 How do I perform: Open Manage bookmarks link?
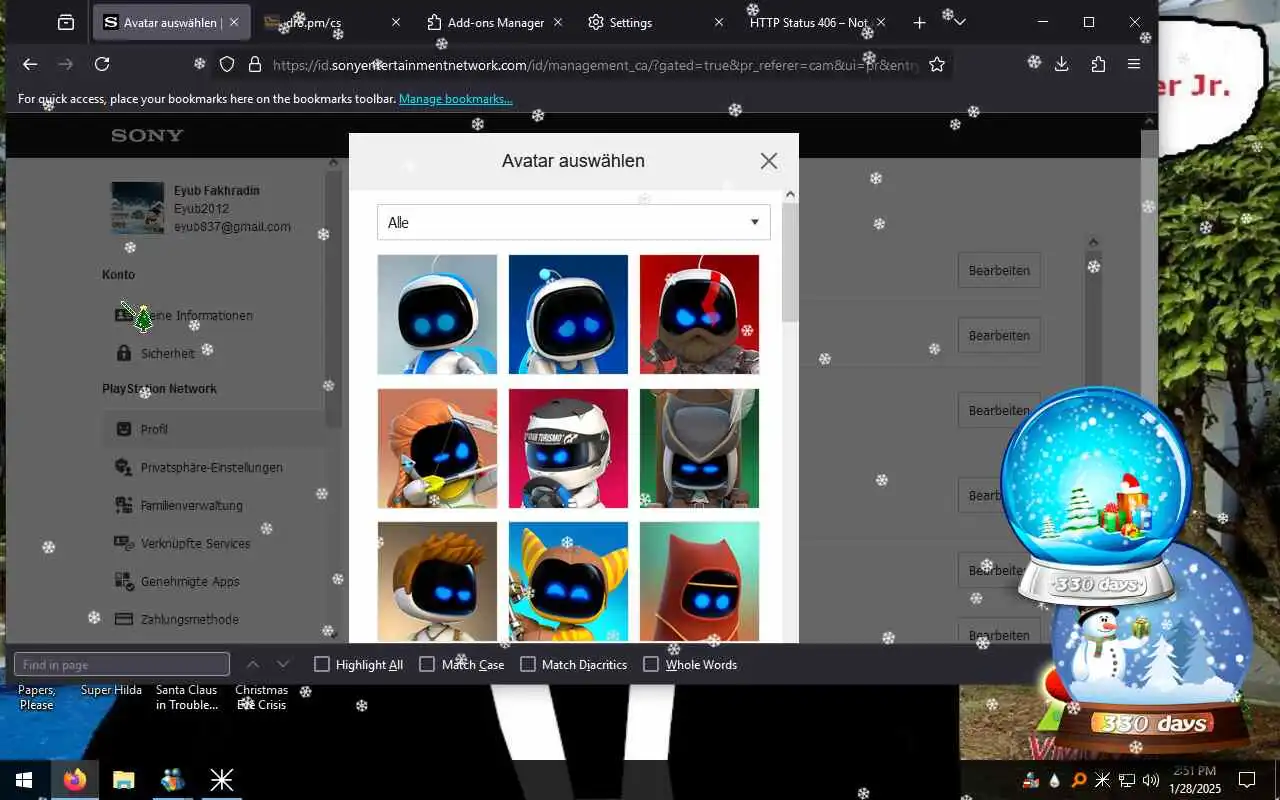coord(456,99)
